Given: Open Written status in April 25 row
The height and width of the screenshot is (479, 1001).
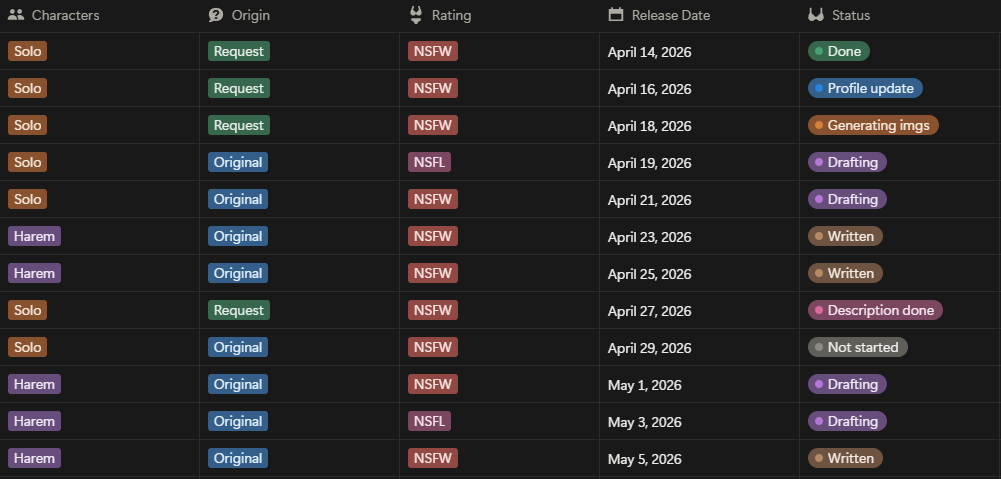Looking at the screenshot, I should pyautogui.click(x=845, y=273).
